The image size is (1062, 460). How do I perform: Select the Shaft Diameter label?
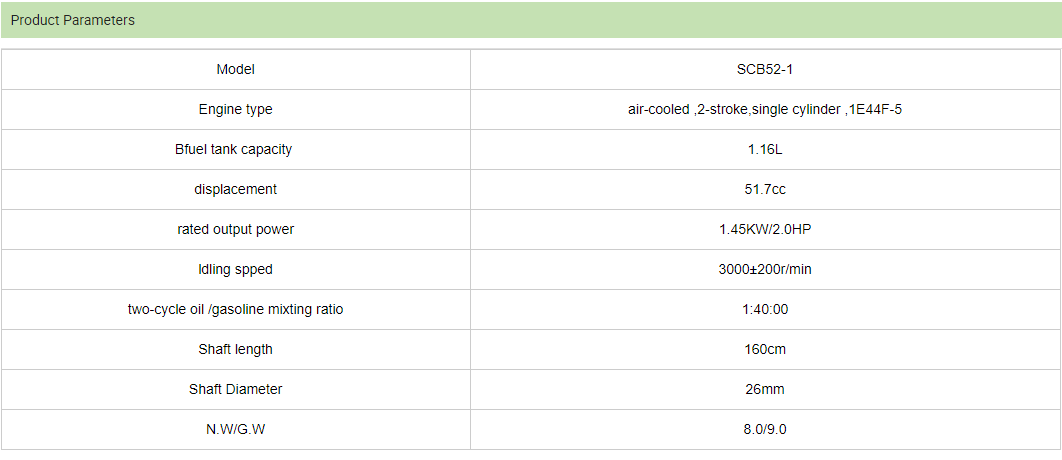pos(236,390)
